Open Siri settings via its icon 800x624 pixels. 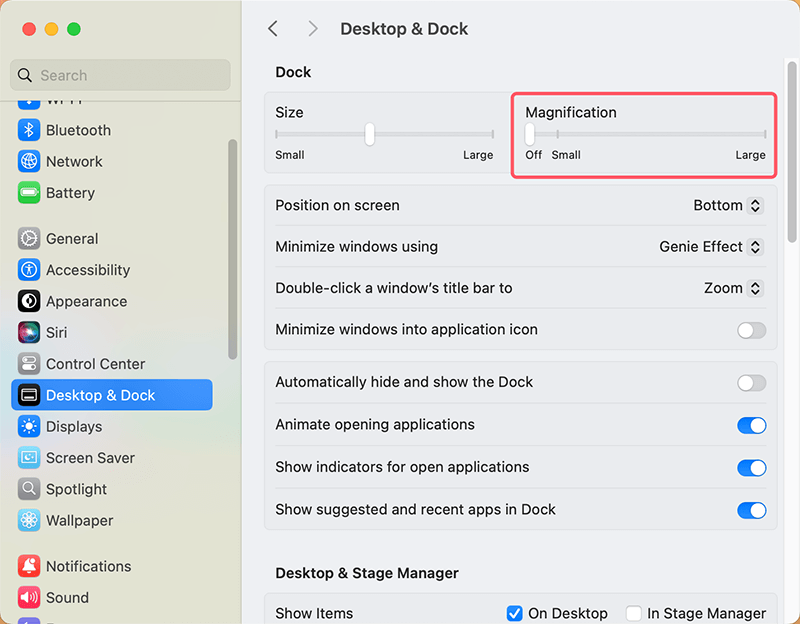coord(29,332)
